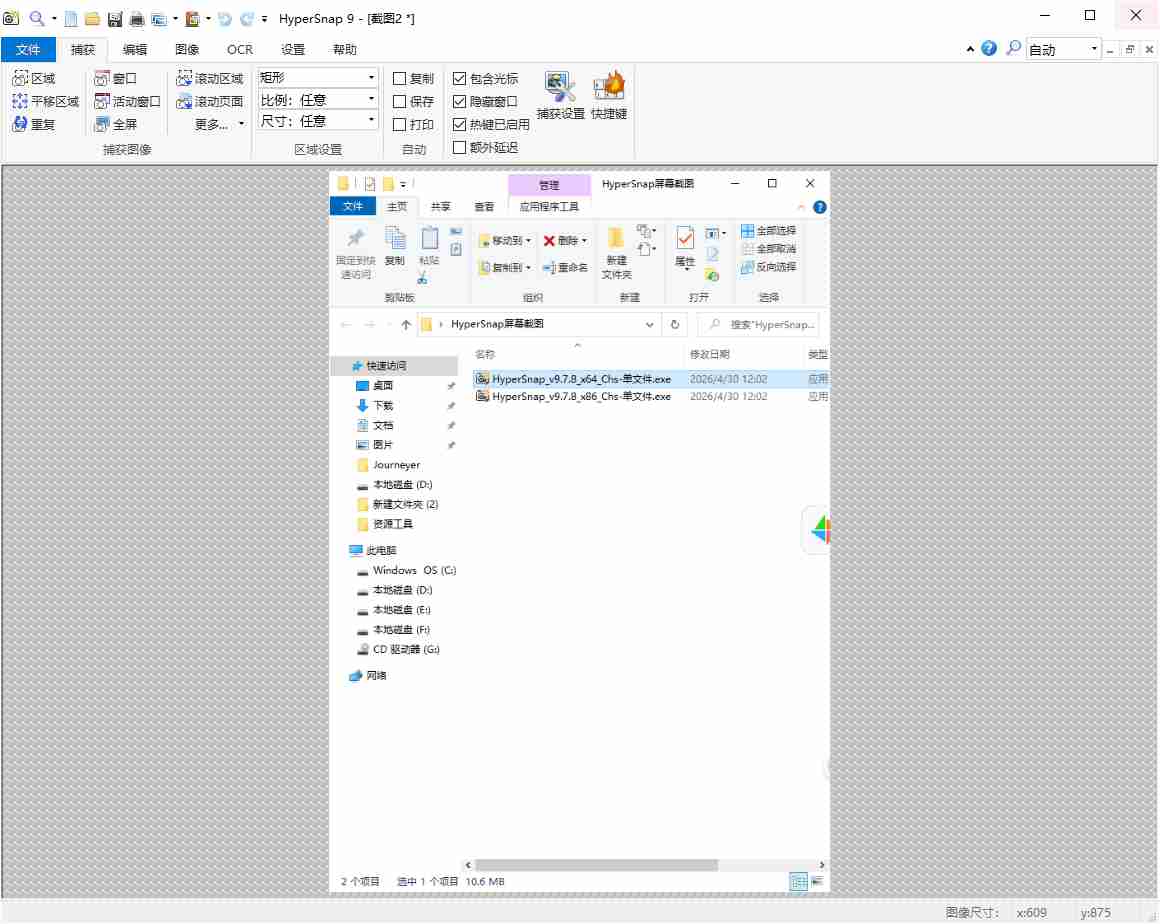Switch to the 编辑 edit tab
This screenshot has height=924, width=1160.
(x=135, y=50)
